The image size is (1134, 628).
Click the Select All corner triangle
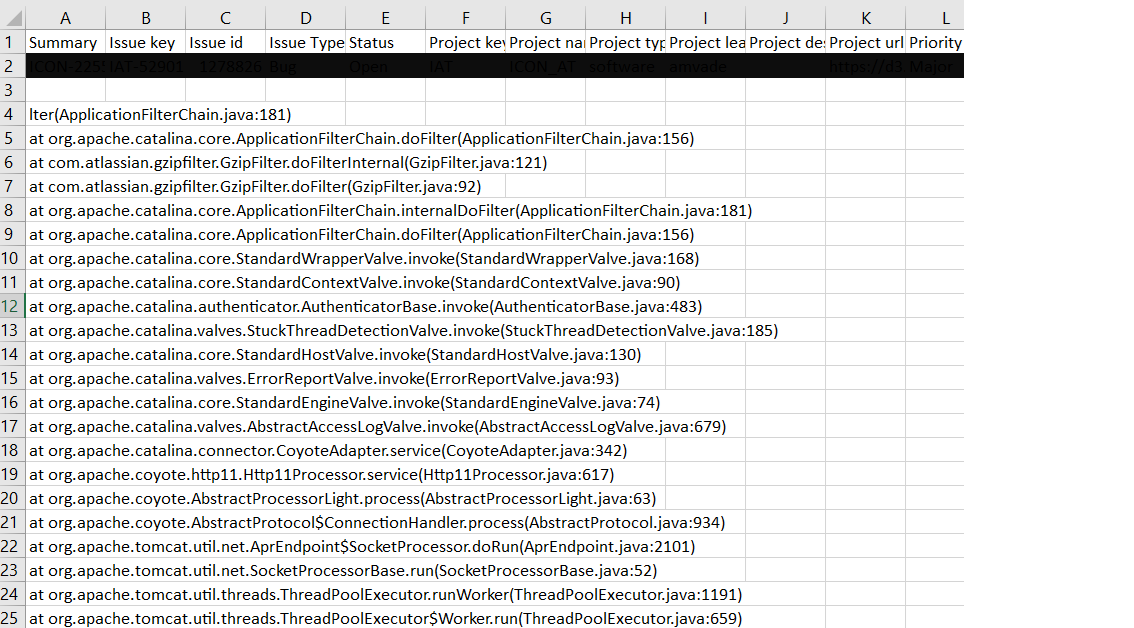tap(13, 17)
